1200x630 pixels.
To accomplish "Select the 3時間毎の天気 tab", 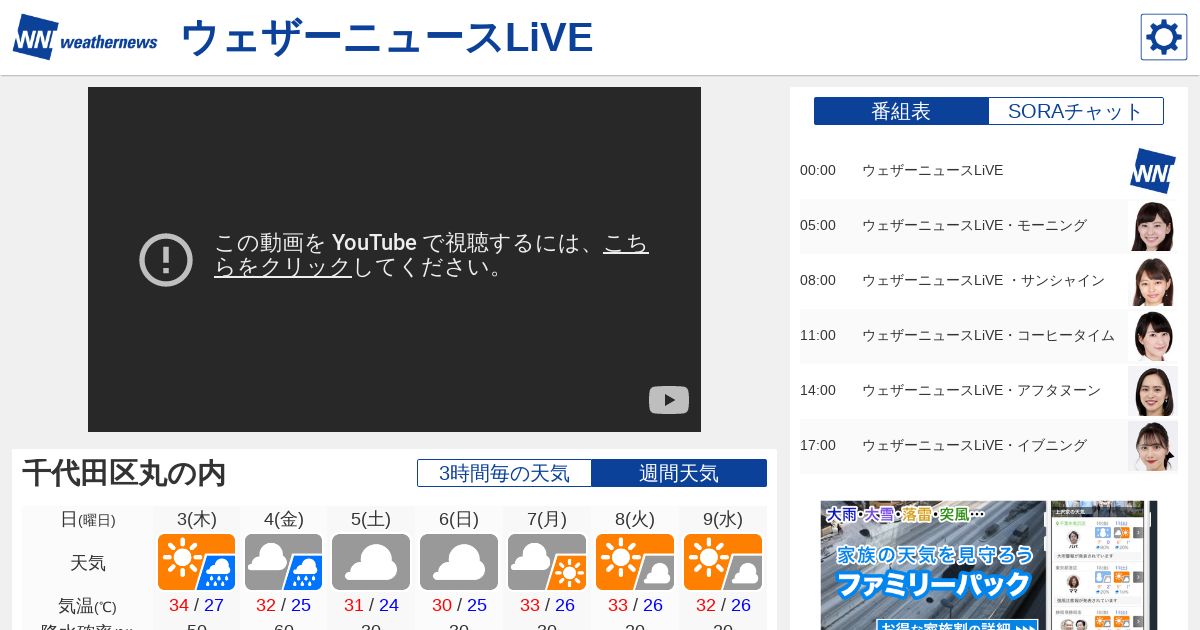I will (x=504, y=473).
